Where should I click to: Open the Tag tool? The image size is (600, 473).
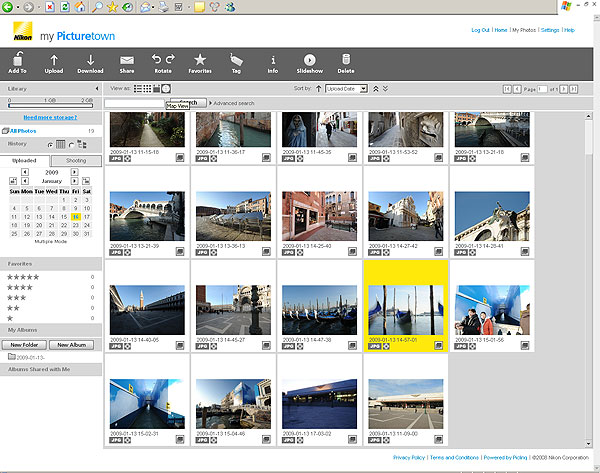[236, 64]
